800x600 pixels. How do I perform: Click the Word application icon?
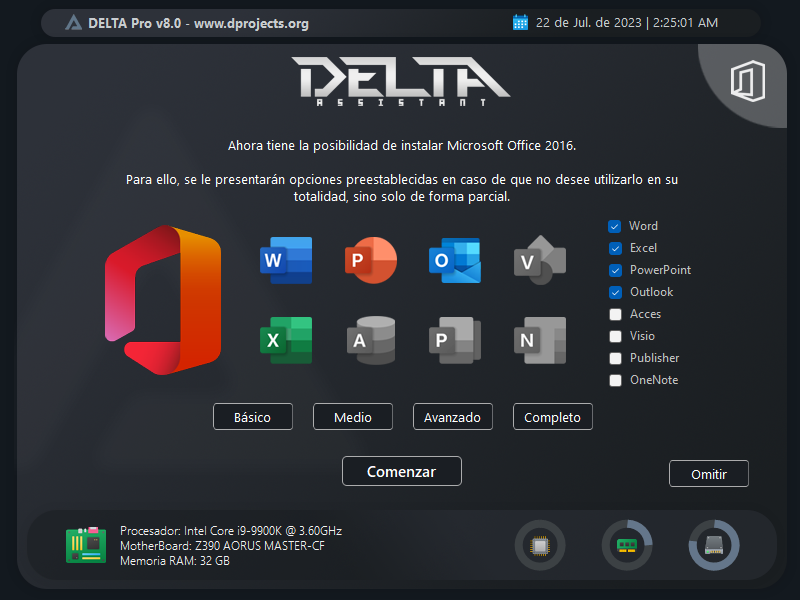point(285,261)
